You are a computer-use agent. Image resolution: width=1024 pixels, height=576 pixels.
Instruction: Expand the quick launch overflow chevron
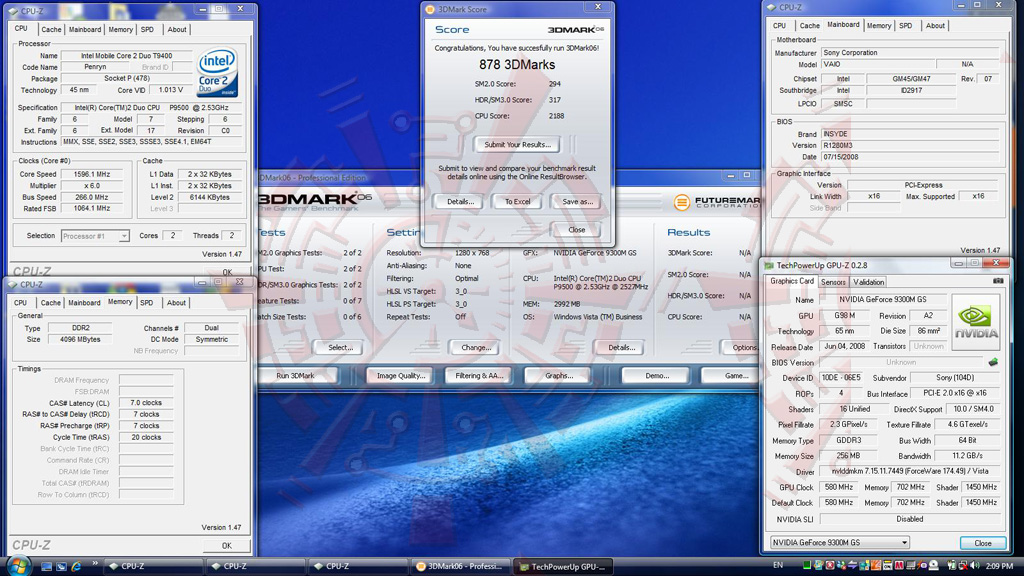click(x=95, y=563)
